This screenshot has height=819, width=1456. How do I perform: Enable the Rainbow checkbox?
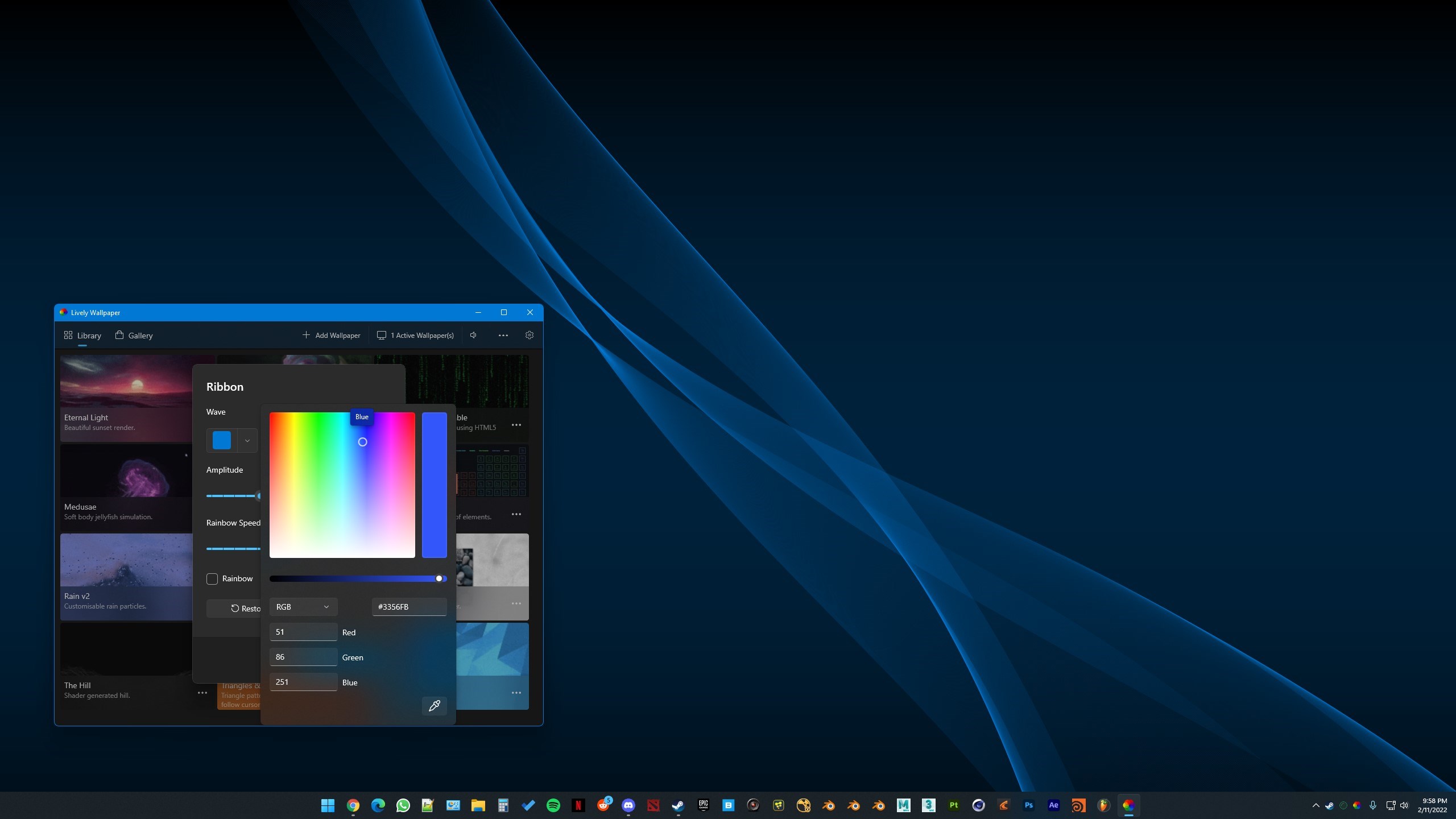pos(212,578)
